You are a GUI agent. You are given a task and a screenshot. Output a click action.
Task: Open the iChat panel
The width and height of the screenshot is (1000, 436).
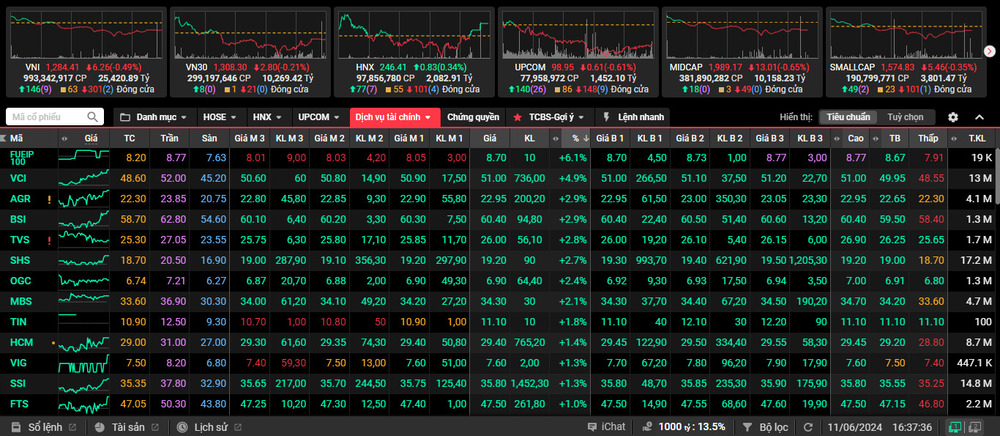606,426
